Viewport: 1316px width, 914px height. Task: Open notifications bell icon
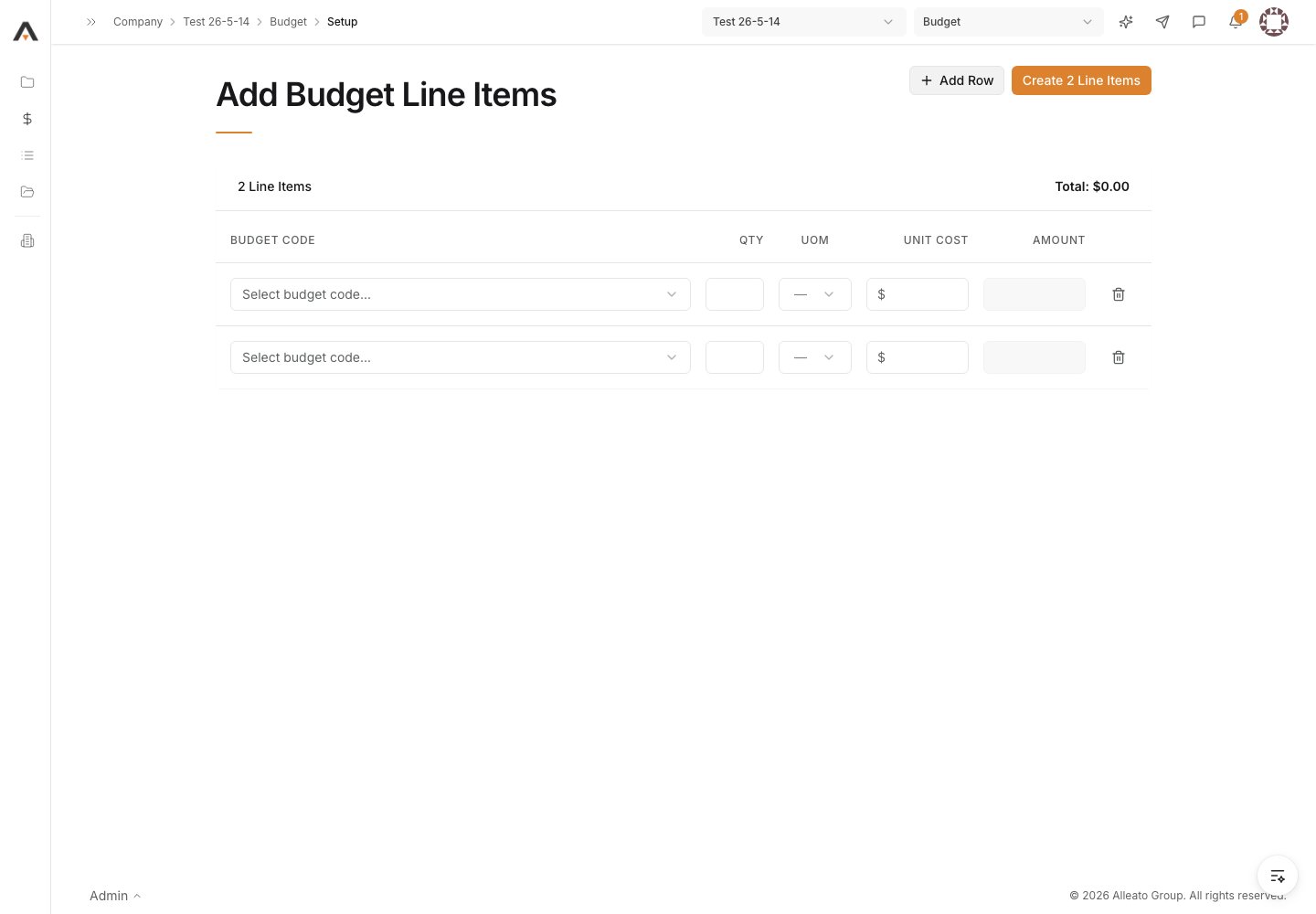point(1236,22)
